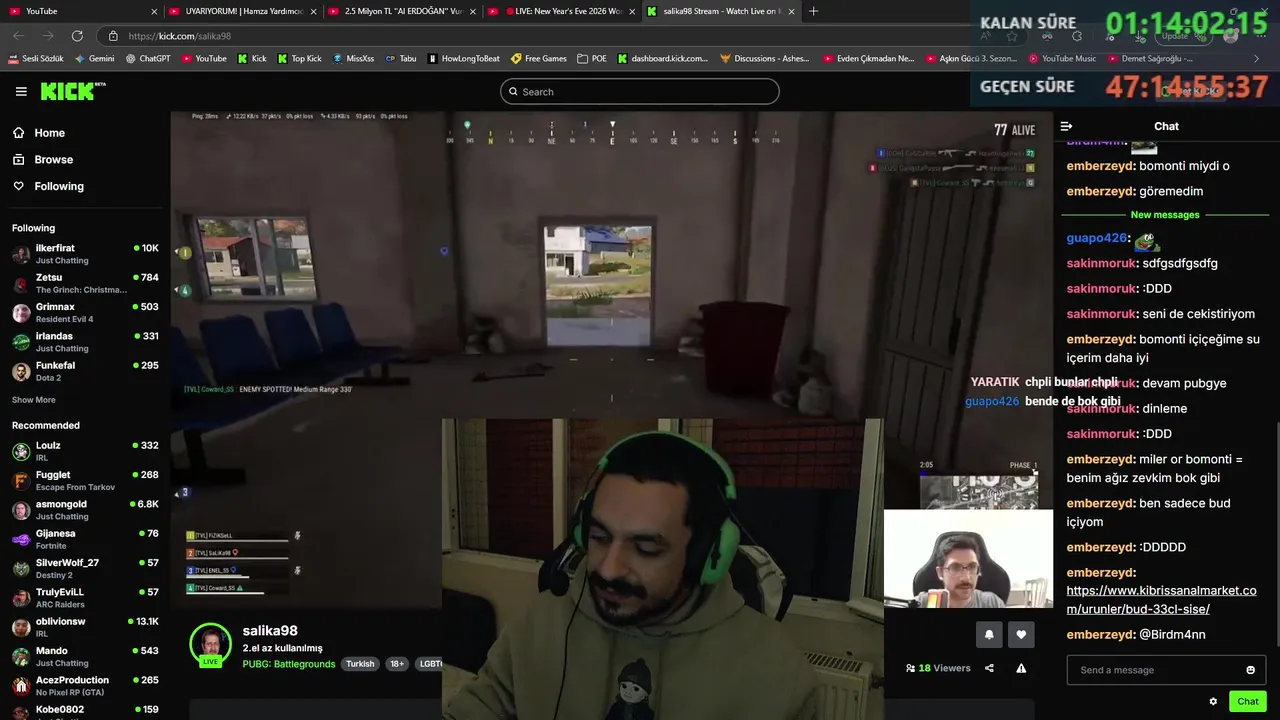Expand Show More in Following list
This screenshot has width=1280, height=720.
tap(33, 399)
